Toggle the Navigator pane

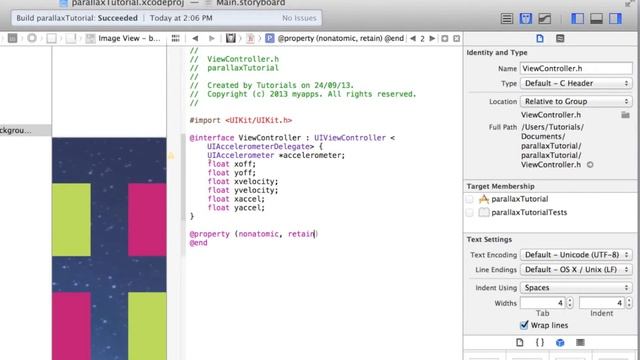coord(577,18)
